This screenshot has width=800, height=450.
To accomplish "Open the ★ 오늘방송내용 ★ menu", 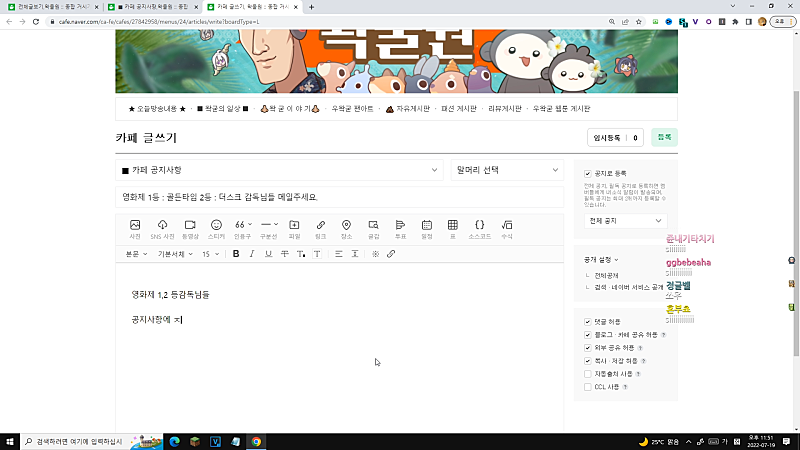I will tap(157, 109).
